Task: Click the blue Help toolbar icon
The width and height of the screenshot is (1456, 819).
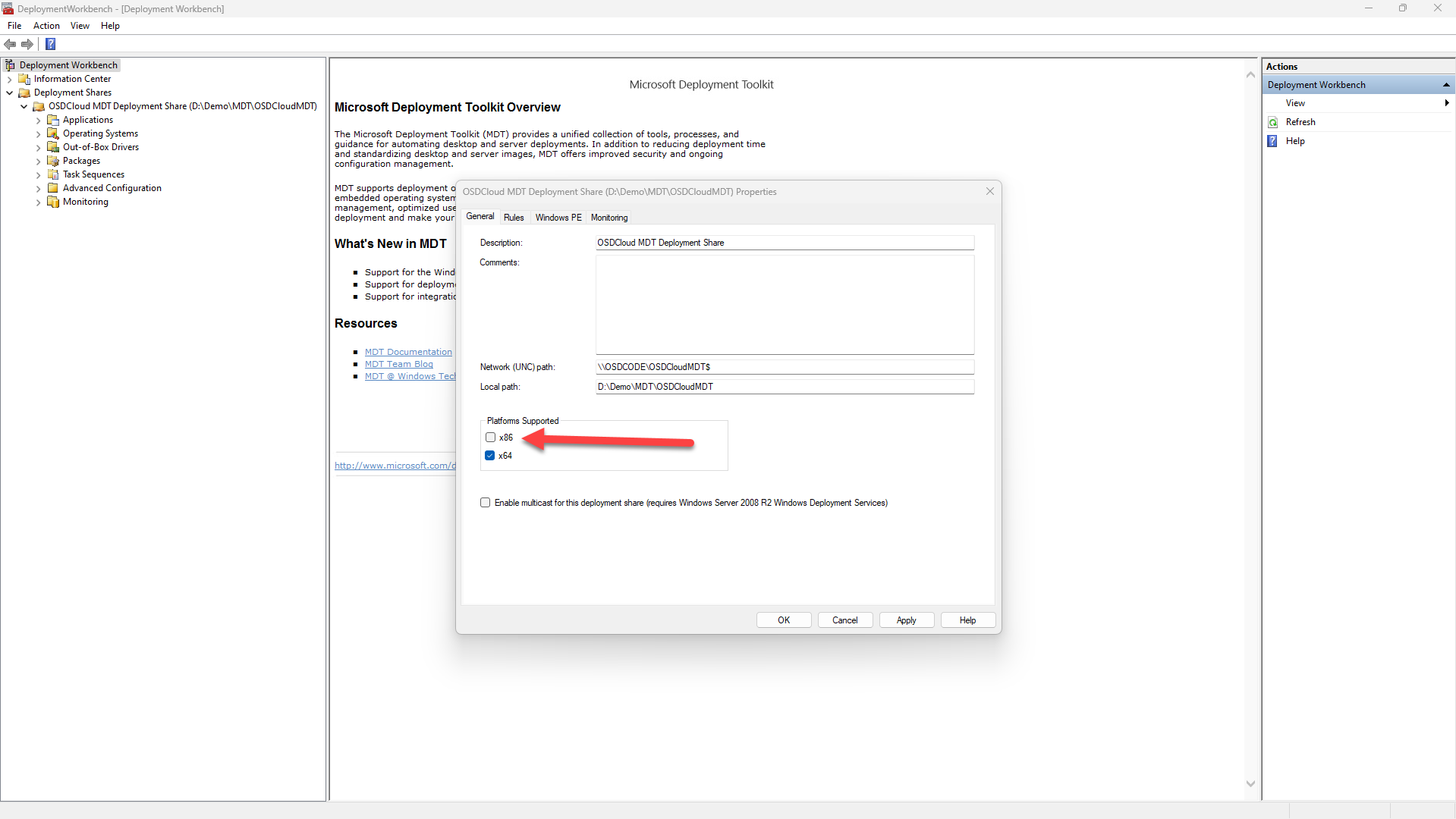Action: [51, 45]
